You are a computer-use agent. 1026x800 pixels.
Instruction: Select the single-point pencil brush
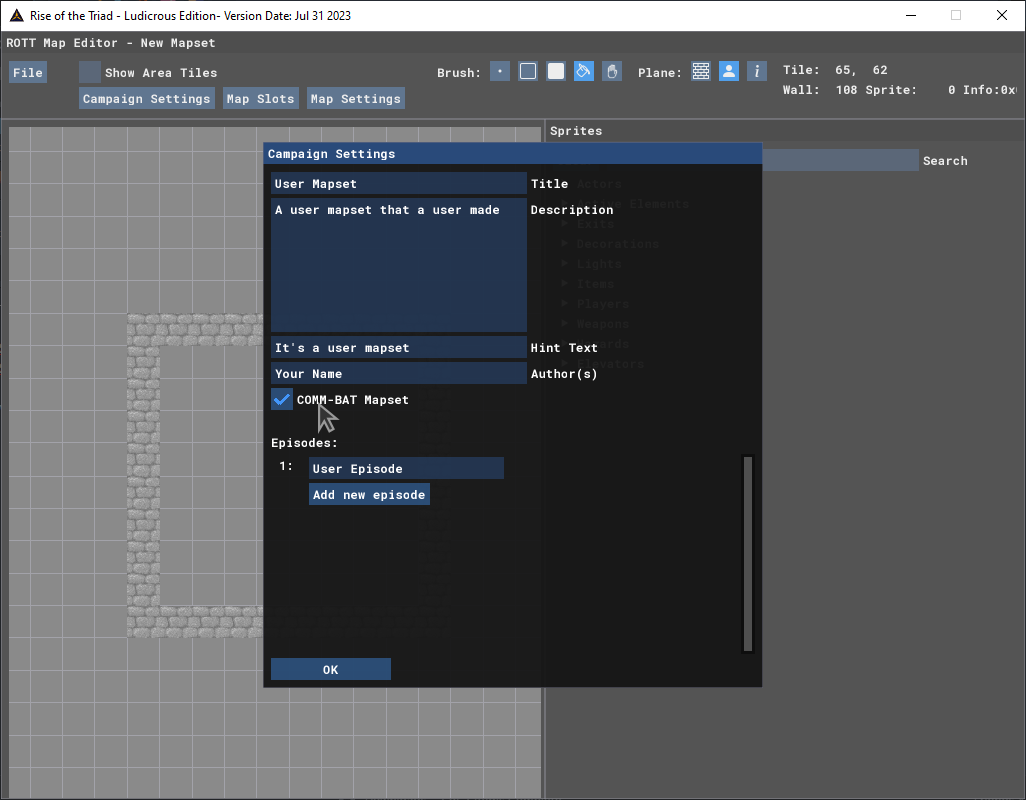point(500,71)
